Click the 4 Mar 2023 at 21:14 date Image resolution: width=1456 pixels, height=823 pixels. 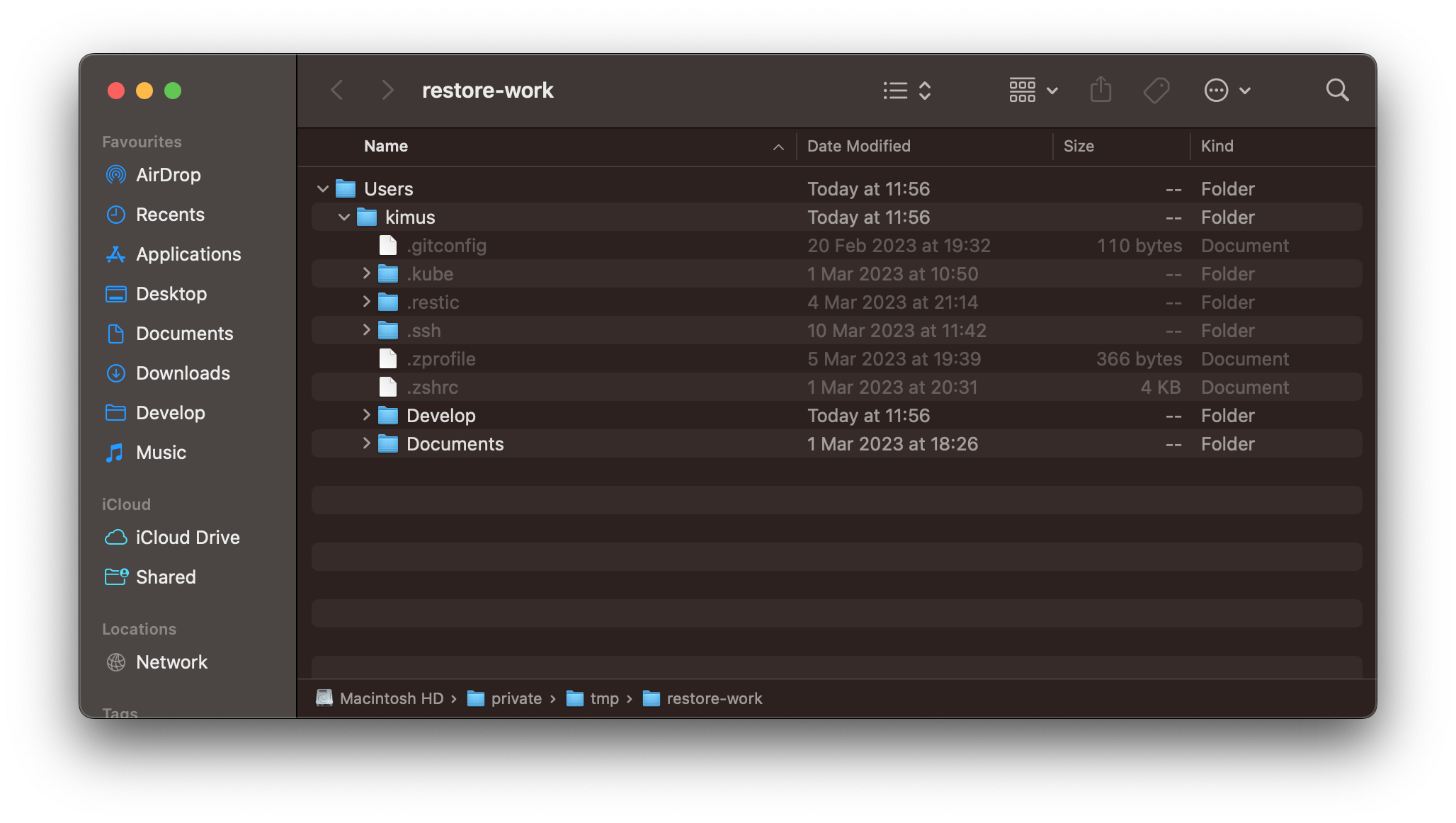(x=892, y=302)
